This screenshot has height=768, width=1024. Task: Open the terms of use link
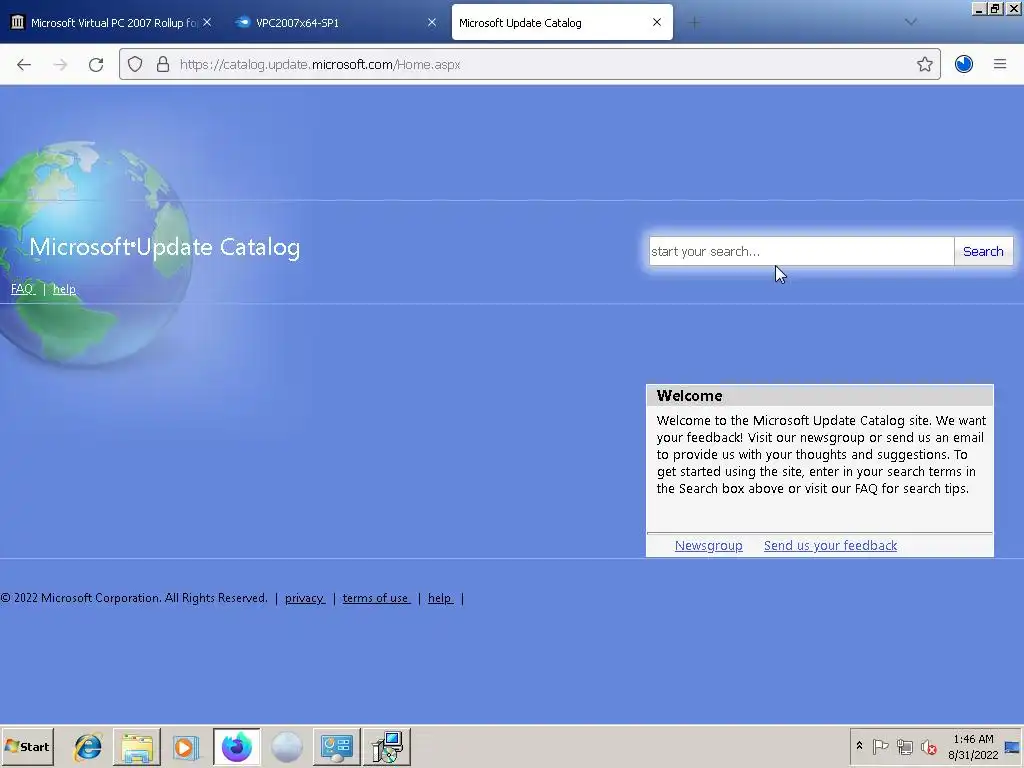pos(376,598)
